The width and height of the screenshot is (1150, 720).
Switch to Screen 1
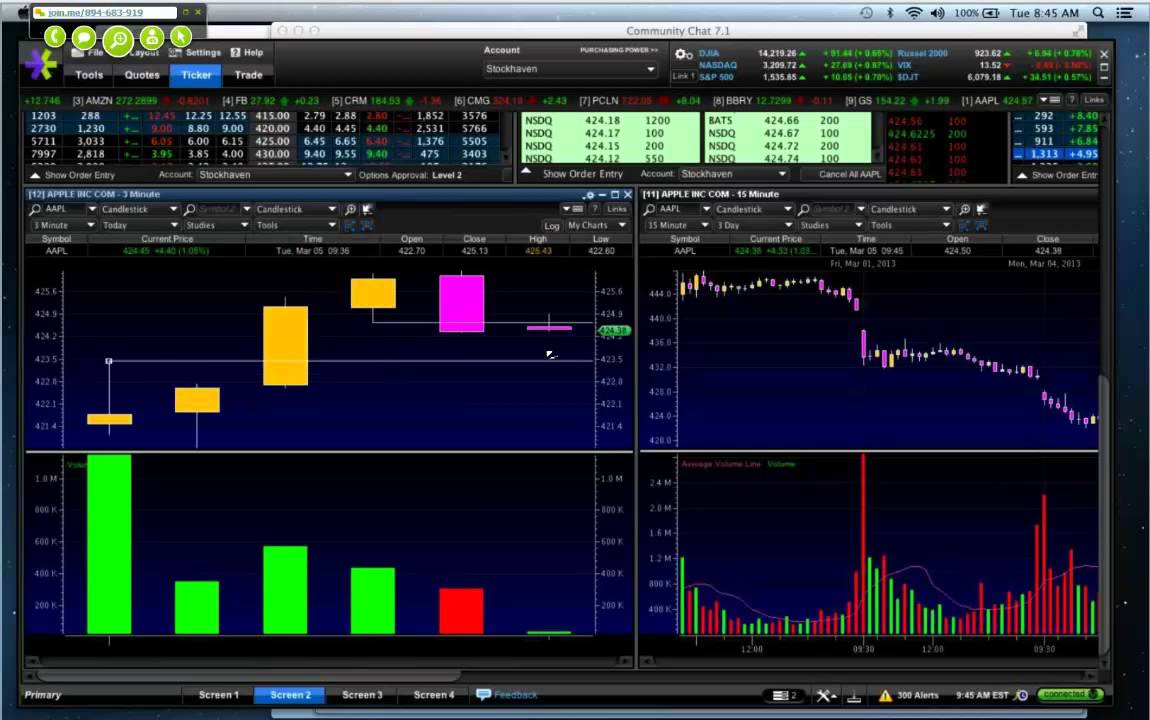219,695
